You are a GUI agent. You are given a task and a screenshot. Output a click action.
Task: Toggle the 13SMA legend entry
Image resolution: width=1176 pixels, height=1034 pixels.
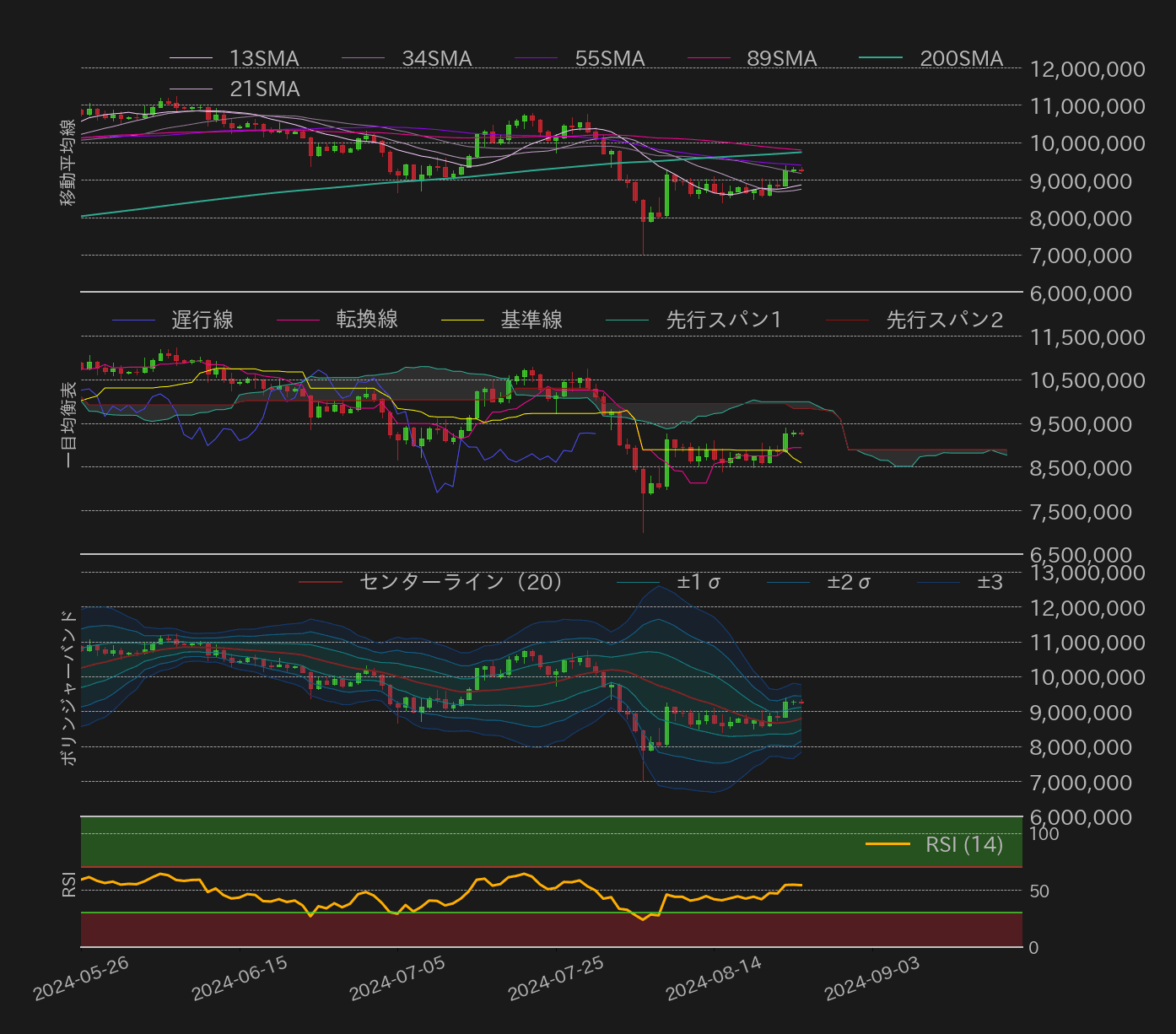(263, 58)
